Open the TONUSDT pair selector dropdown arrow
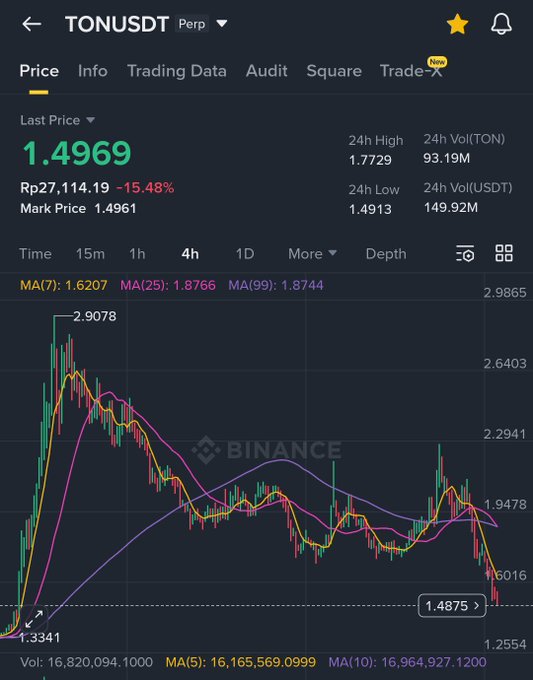Screen dimensions: 533x680 (222, 23)
